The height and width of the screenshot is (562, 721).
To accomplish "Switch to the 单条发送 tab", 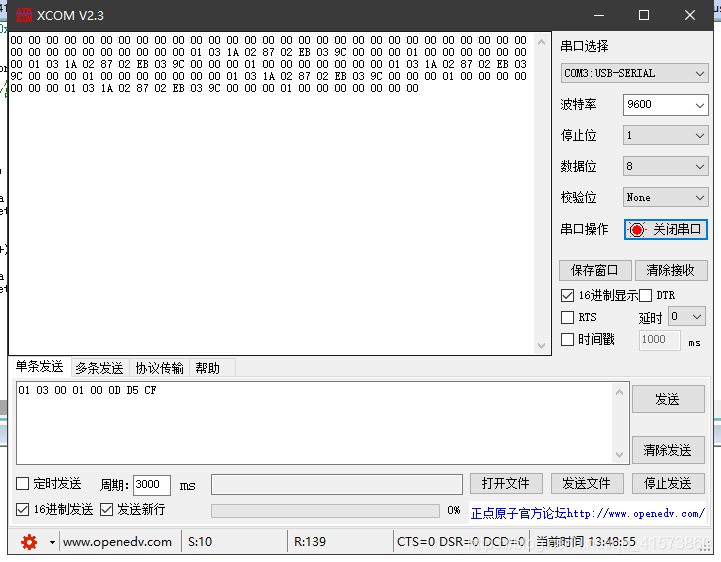I will 40,367.
